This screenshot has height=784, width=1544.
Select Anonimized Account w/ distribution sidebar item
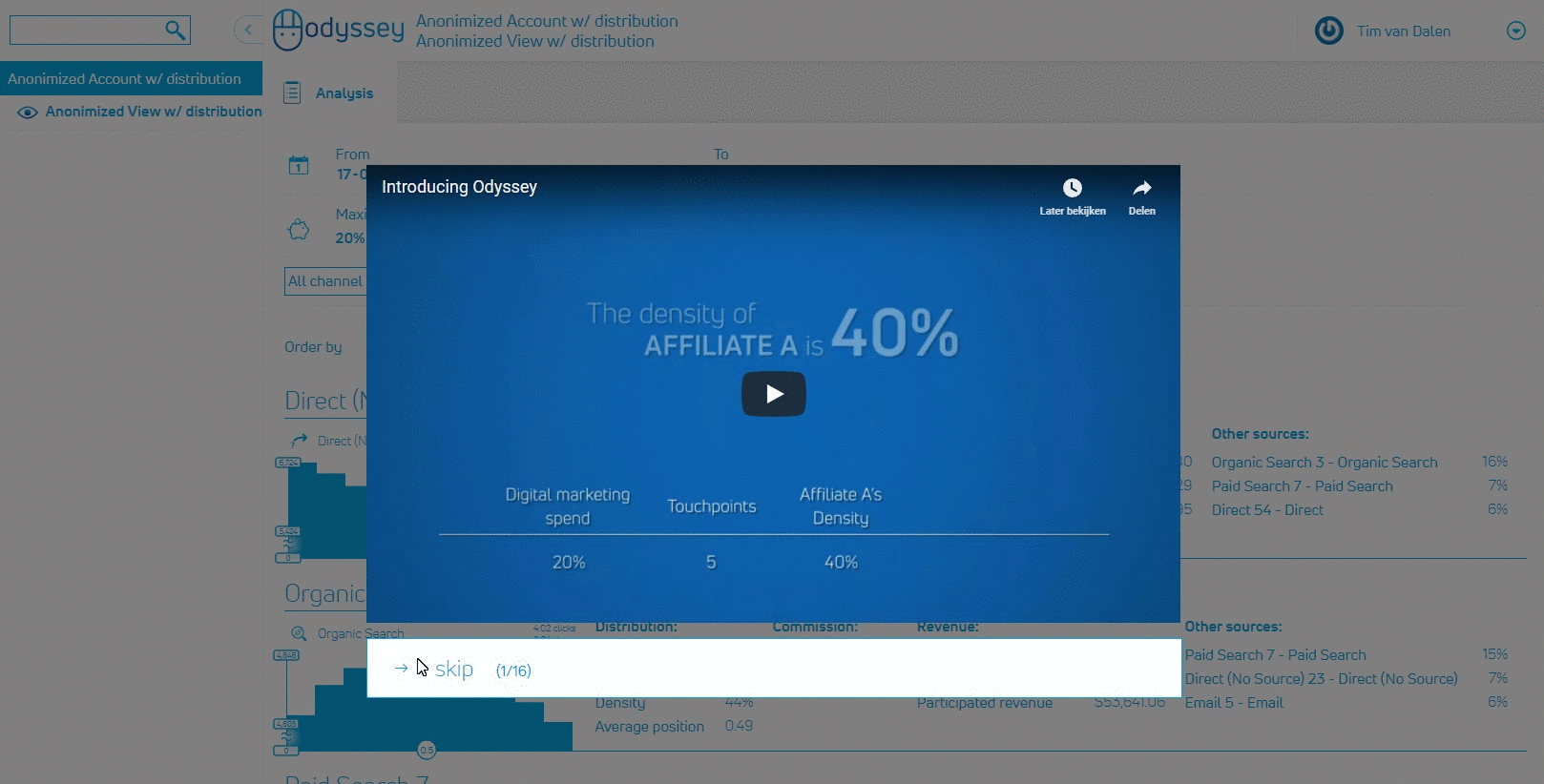point(131,78)
